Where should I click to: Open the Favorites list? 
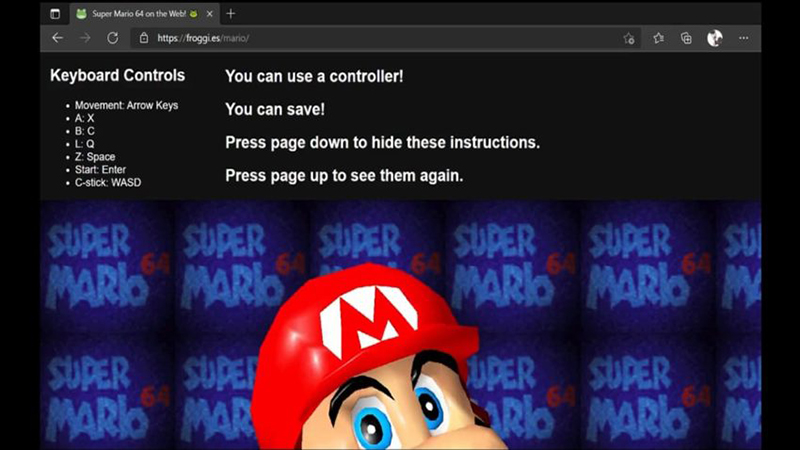pos(659,38)
